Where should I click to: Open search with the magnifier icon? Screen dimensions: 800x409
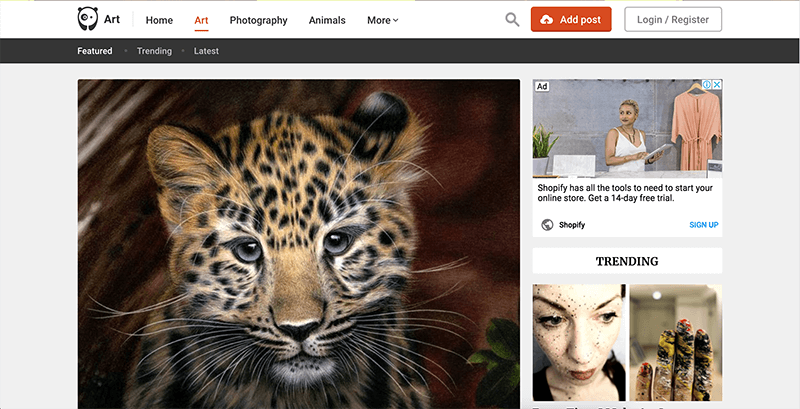512,19
